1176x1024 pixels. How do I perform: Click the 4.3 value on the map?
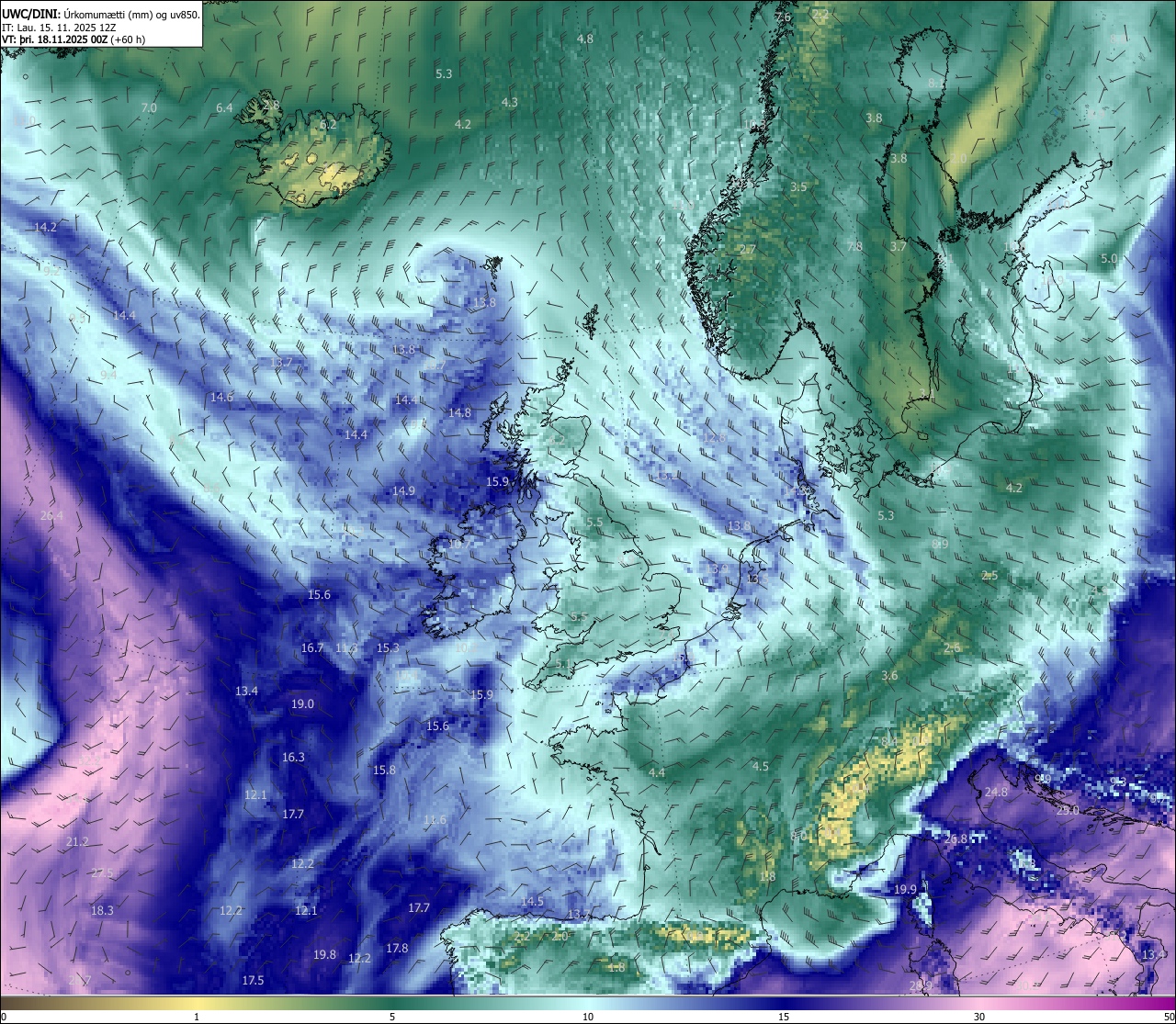(x=509, y=103)
